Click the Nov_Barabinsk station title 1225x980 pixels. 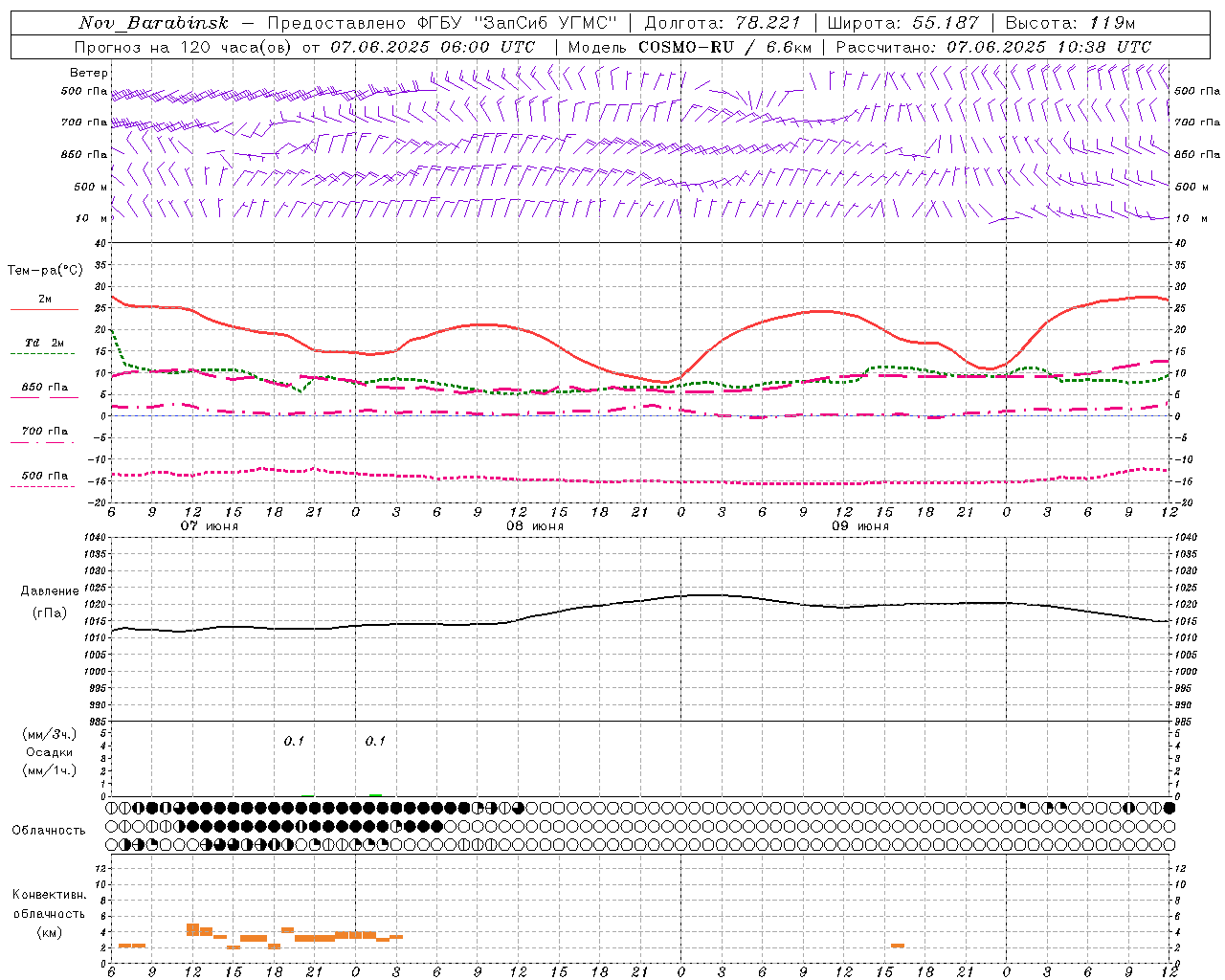click(x=154, y=23)
